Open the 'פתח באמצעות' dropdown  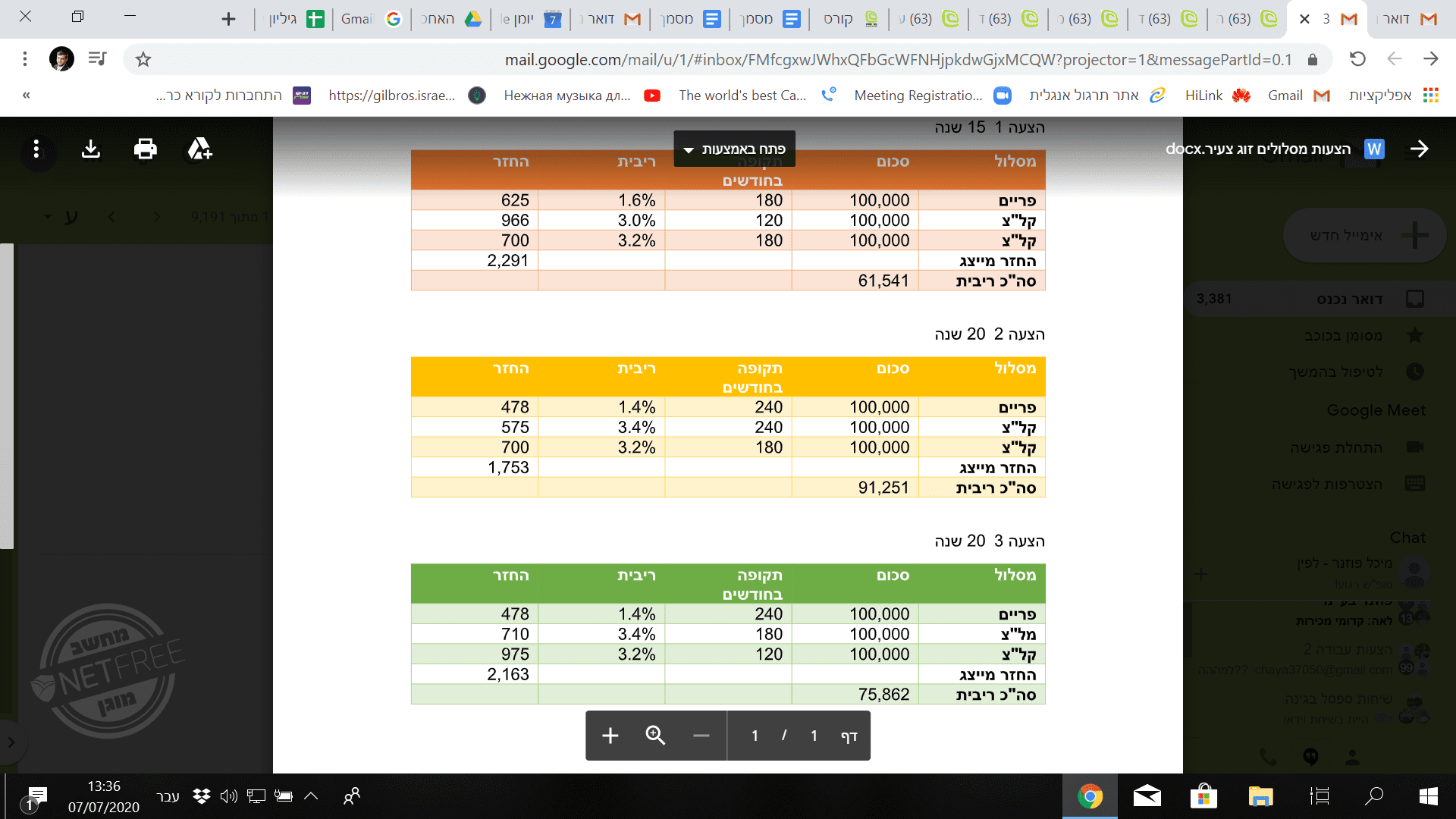[734, 149]
